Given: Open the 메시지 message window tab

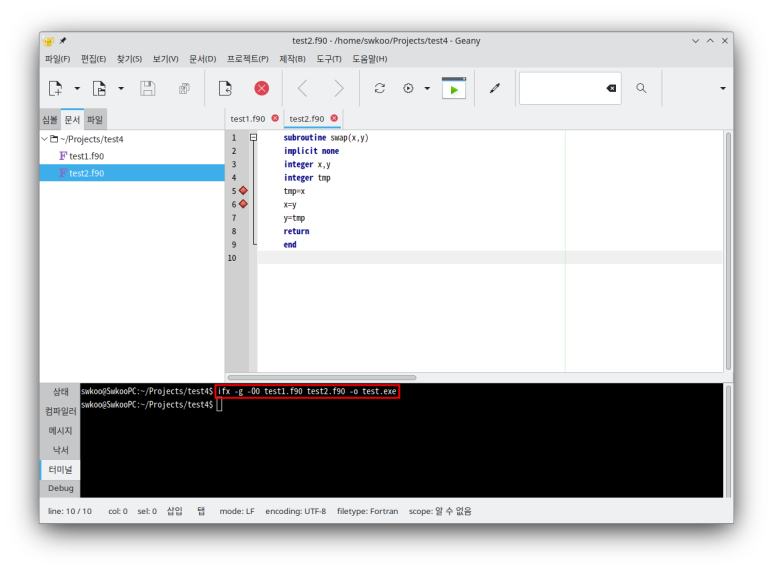Looking at the screenshot, I should pyautogui.click(x=60, y=430).
